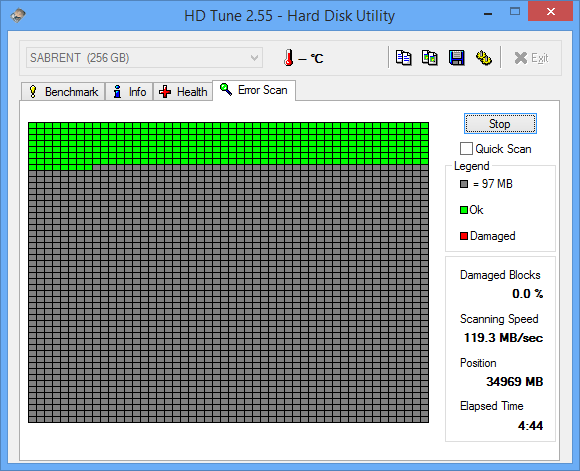
Task: Click the red thermometer temperature icon
Action: coord(289,58)
